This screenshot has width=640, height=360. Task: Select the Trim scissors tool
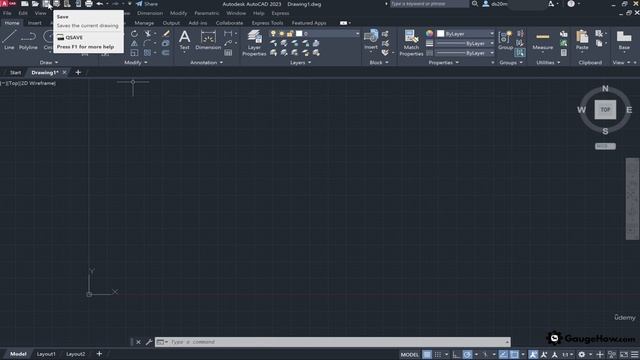148,34
